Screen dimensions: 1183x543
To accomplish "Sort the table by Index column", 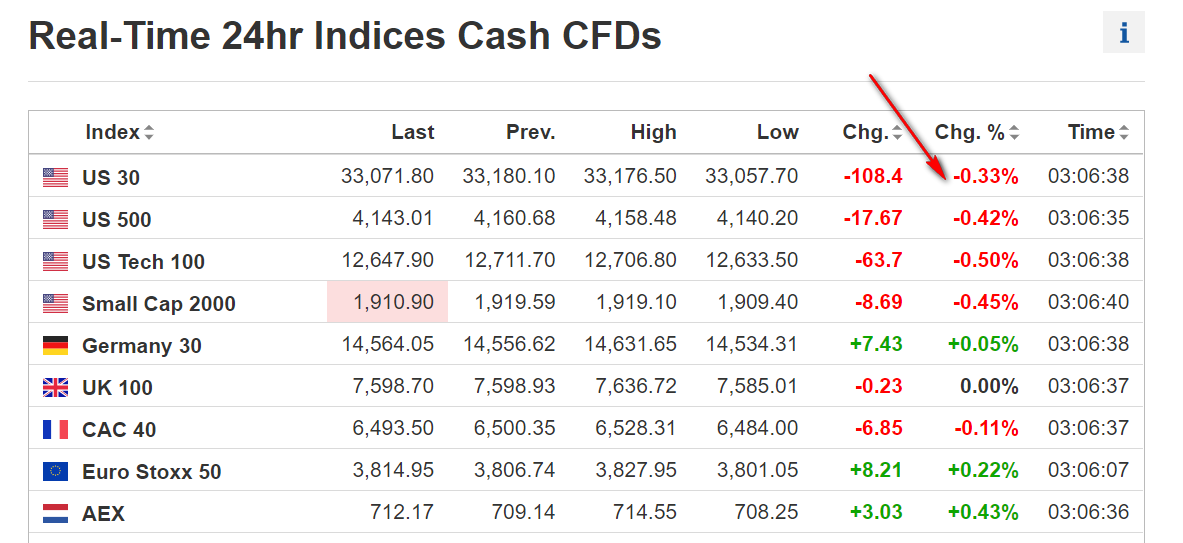I will pos(119,132).
